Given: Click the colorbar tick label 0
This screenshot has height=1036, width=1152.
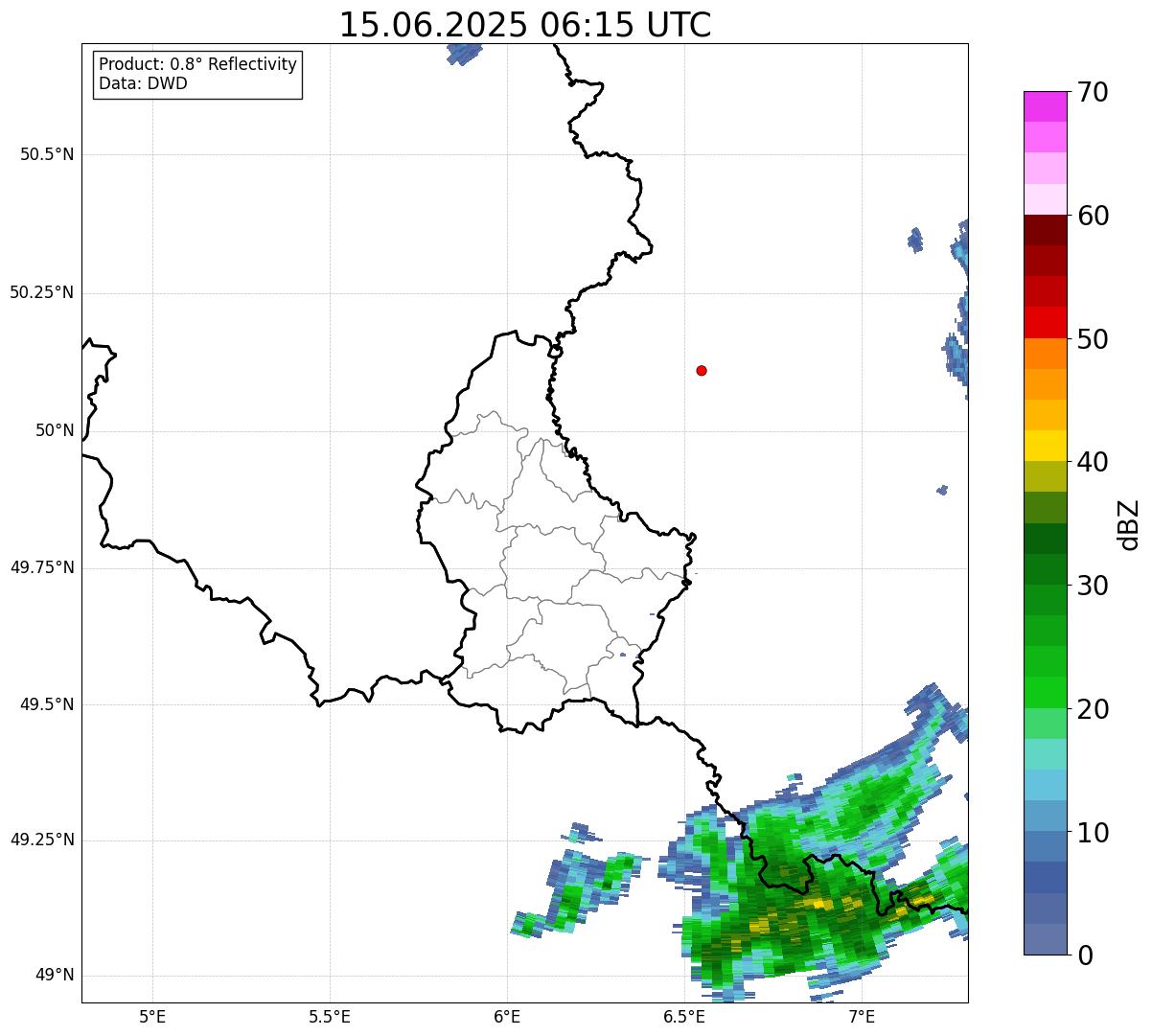Looking at the screenshot, I should [x=1085, y=955].
